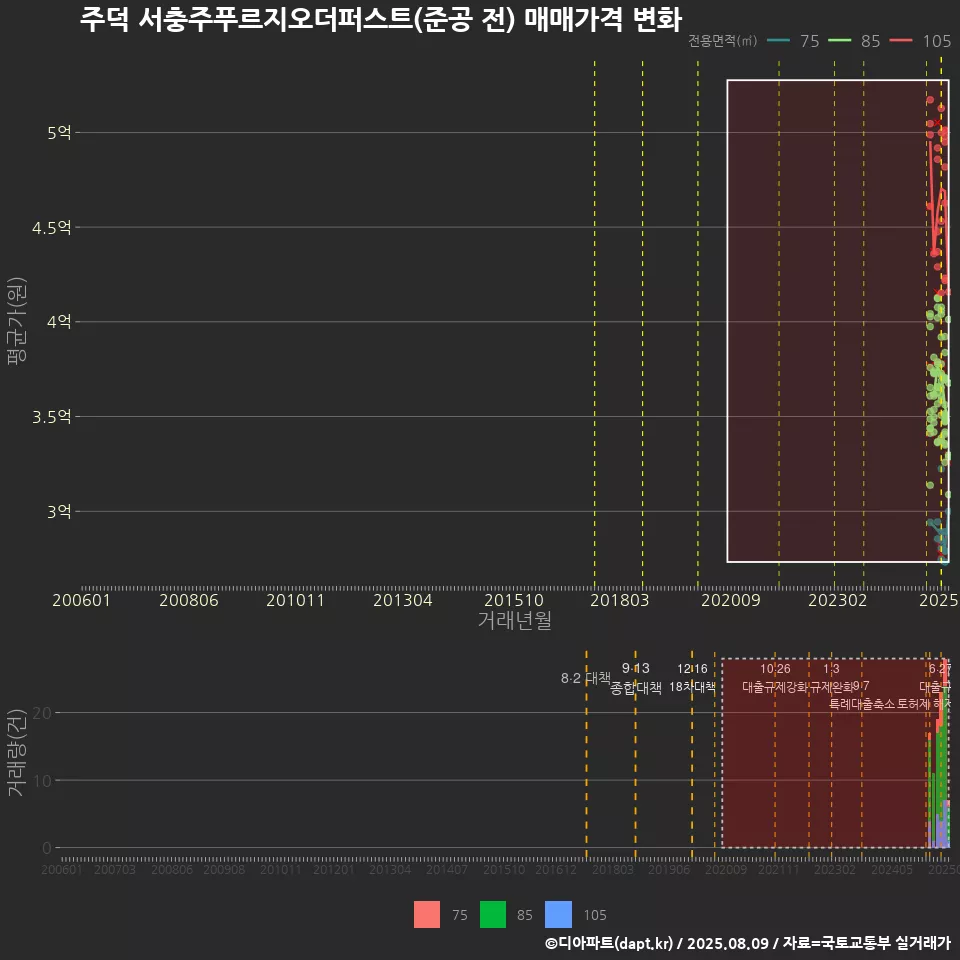Click 202405 on the volume chart x-axis
Screen dimensions: 960x960
[892, 869]
